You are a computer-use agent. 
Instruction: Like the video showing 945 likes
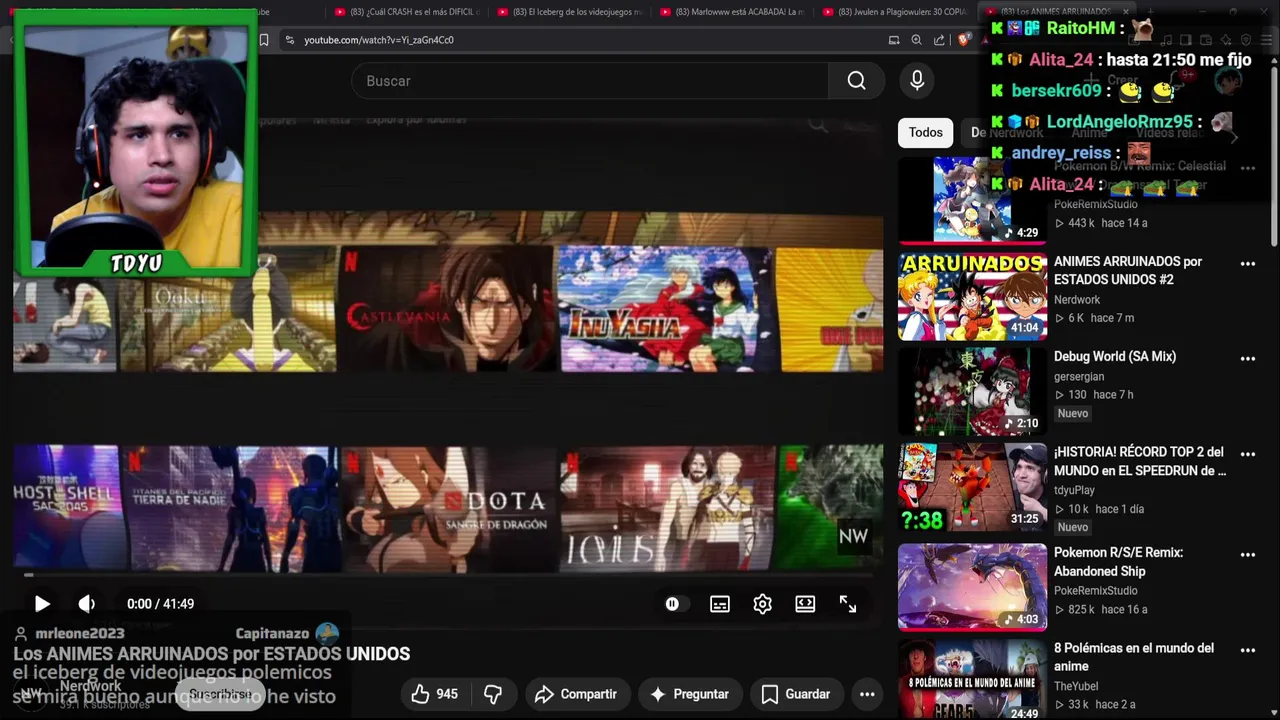[434, 694]
